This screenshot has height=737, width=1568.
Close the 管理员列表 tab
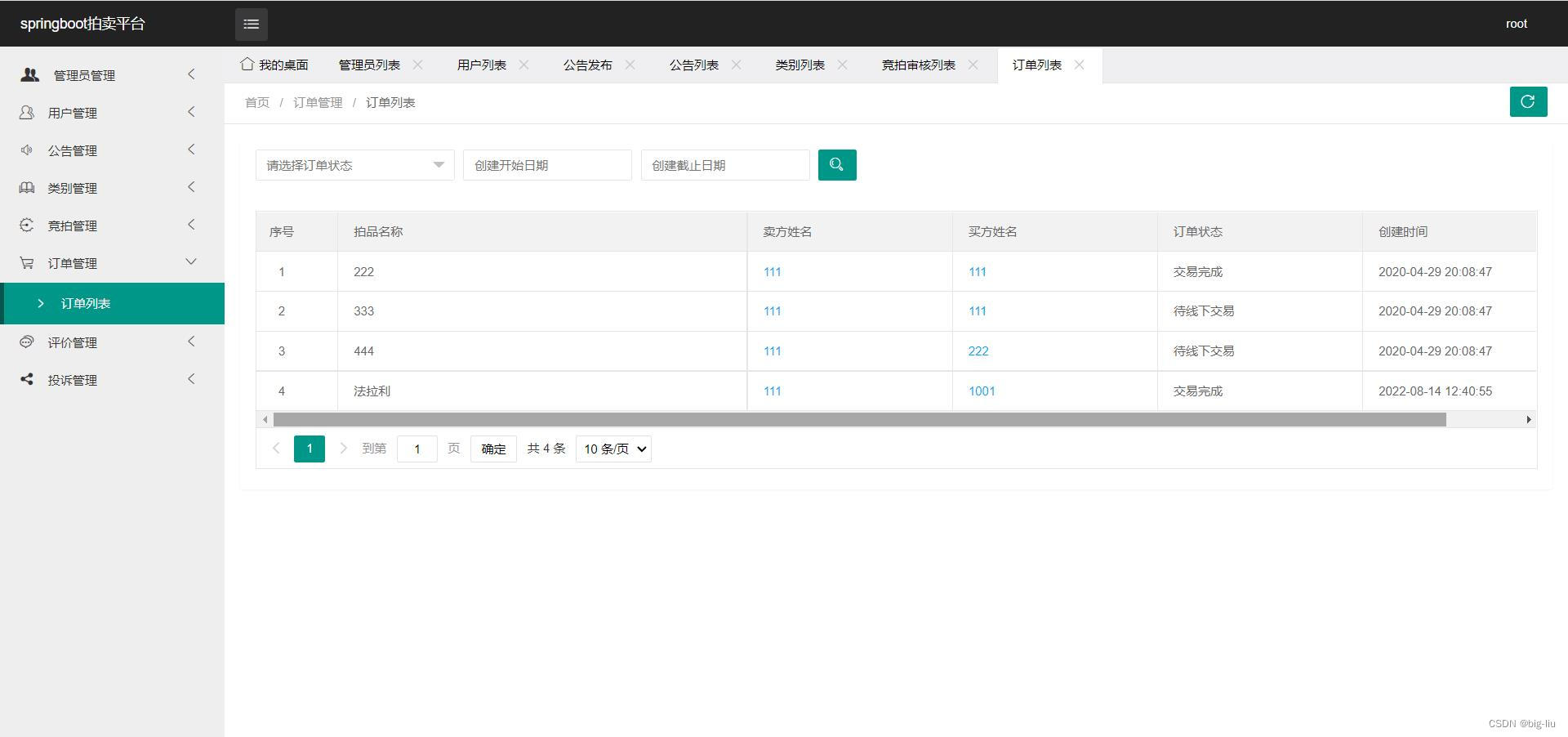pyautogui.click(x=417, y=65)
